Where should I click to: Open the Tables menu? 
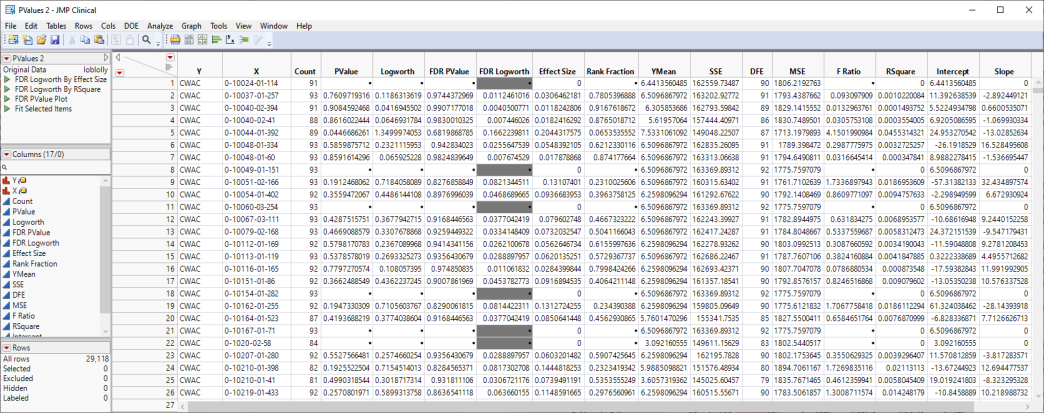coord(56,26)
